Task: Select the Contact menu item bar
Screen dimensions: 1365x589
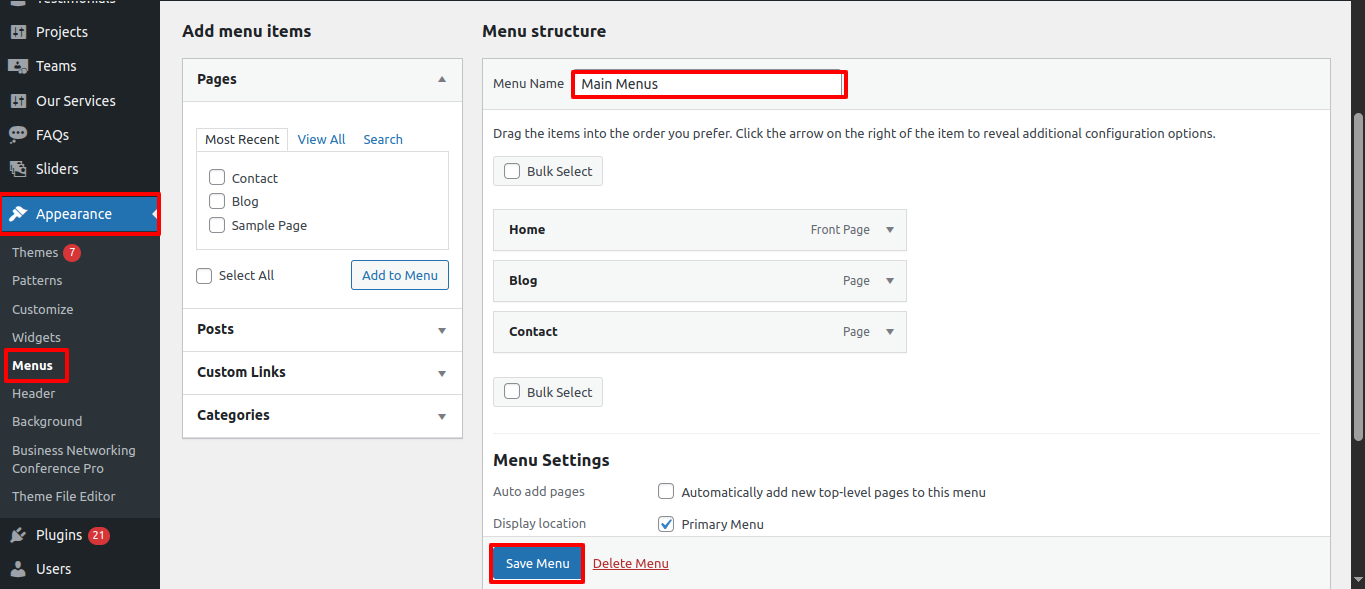Action: pyautogui.click(x=700, y=332)
